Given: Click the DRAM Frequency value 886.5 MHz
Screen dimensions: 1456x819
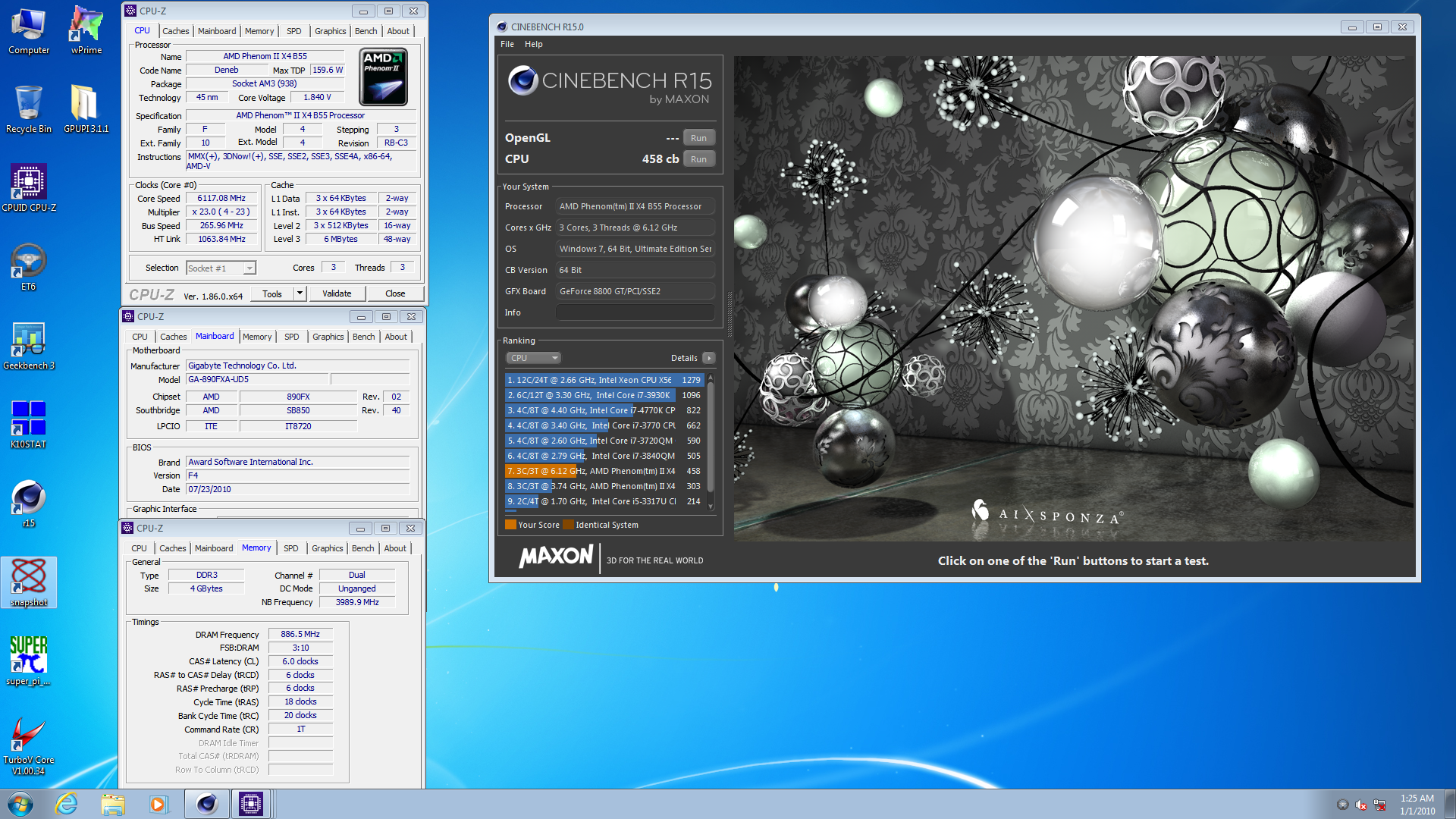Looking at the screenshot, I should [300, 634].
